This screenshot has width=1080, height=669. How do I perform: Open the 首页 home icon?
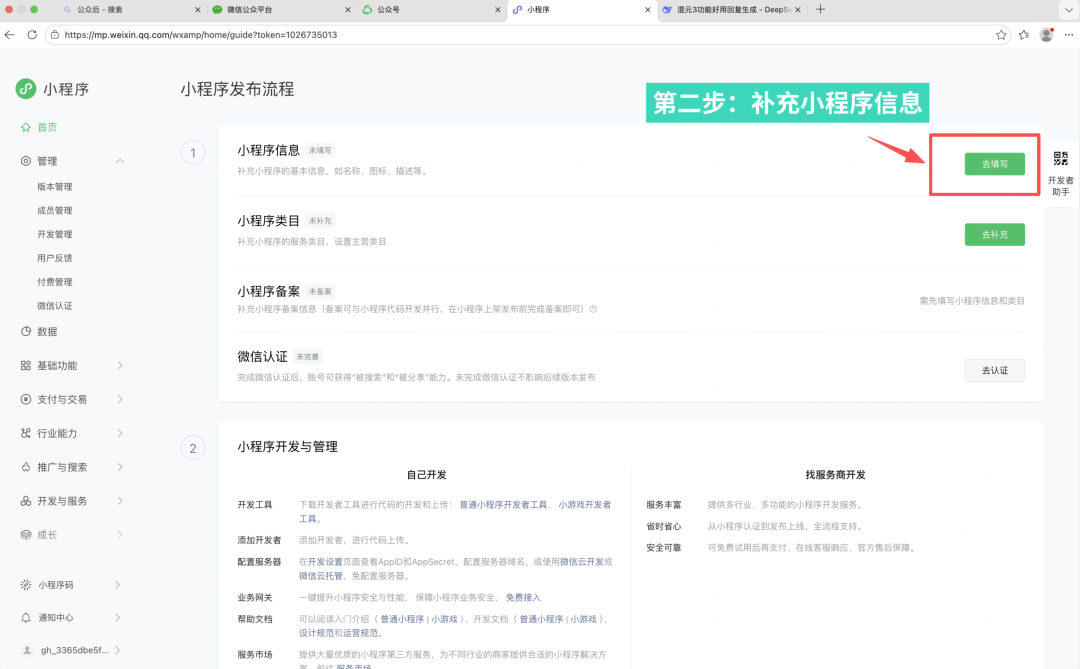(25, 127)
